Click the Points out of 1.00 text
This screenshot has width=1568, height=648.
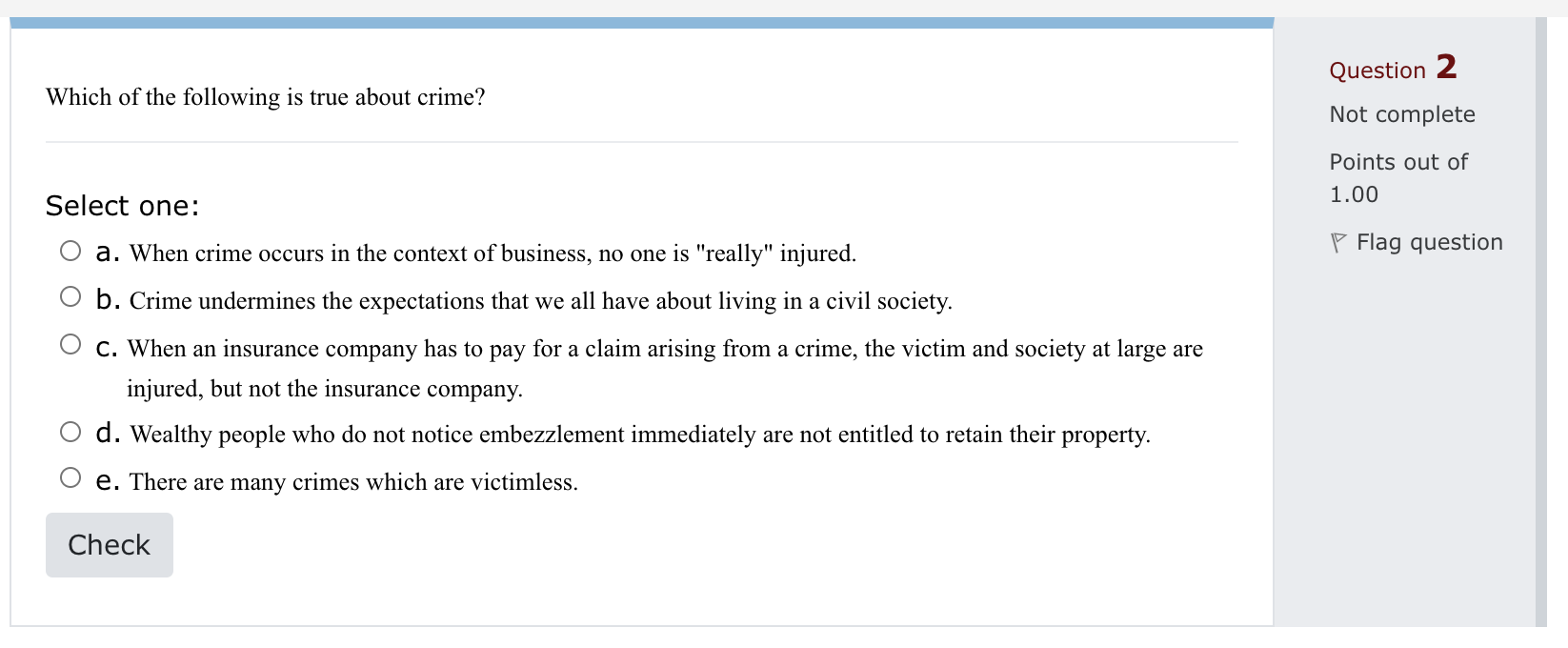(x=1398, y=177)
